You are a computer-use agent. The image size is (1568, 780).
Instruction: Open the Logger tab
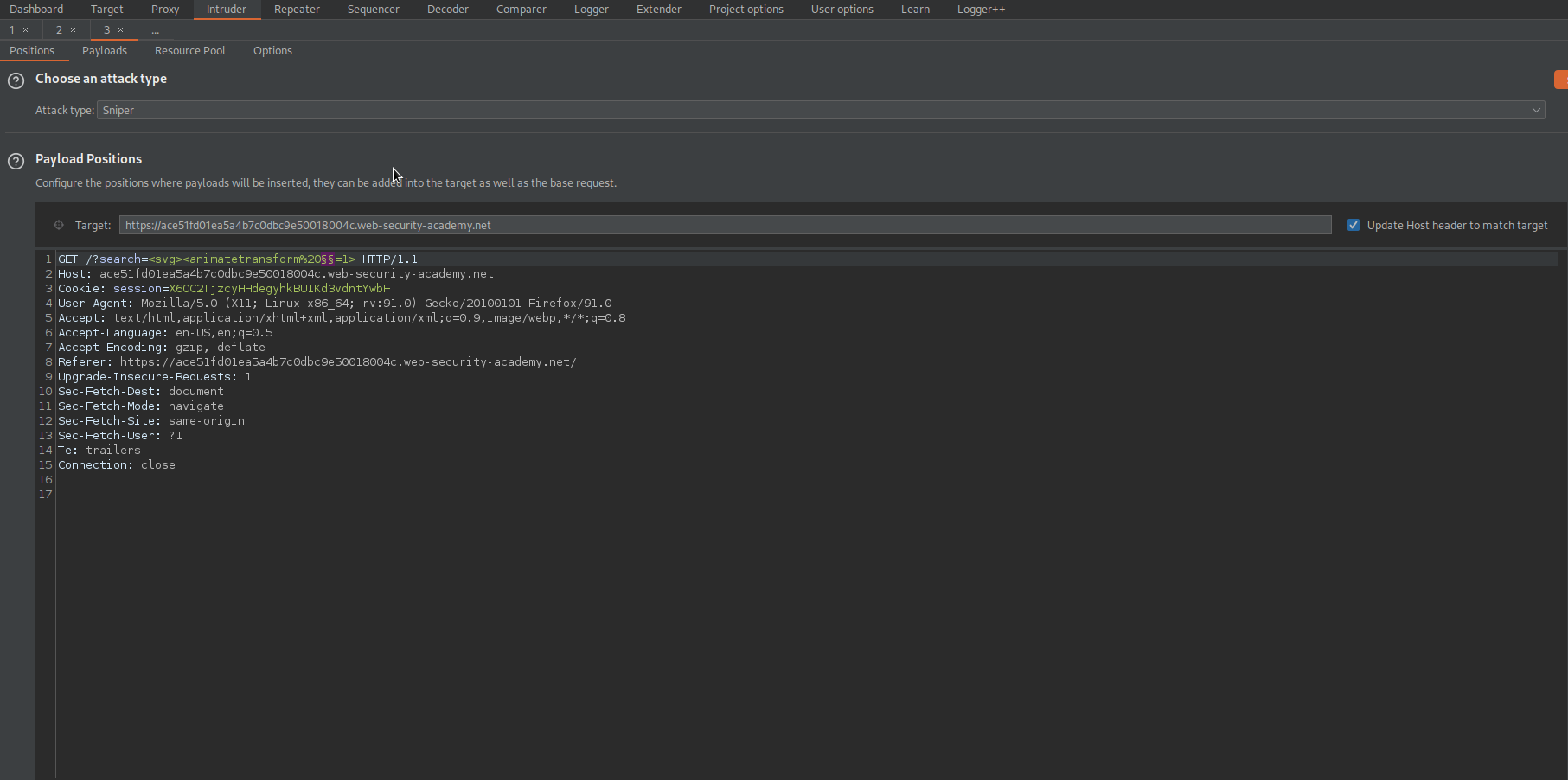tap(592, 10)
